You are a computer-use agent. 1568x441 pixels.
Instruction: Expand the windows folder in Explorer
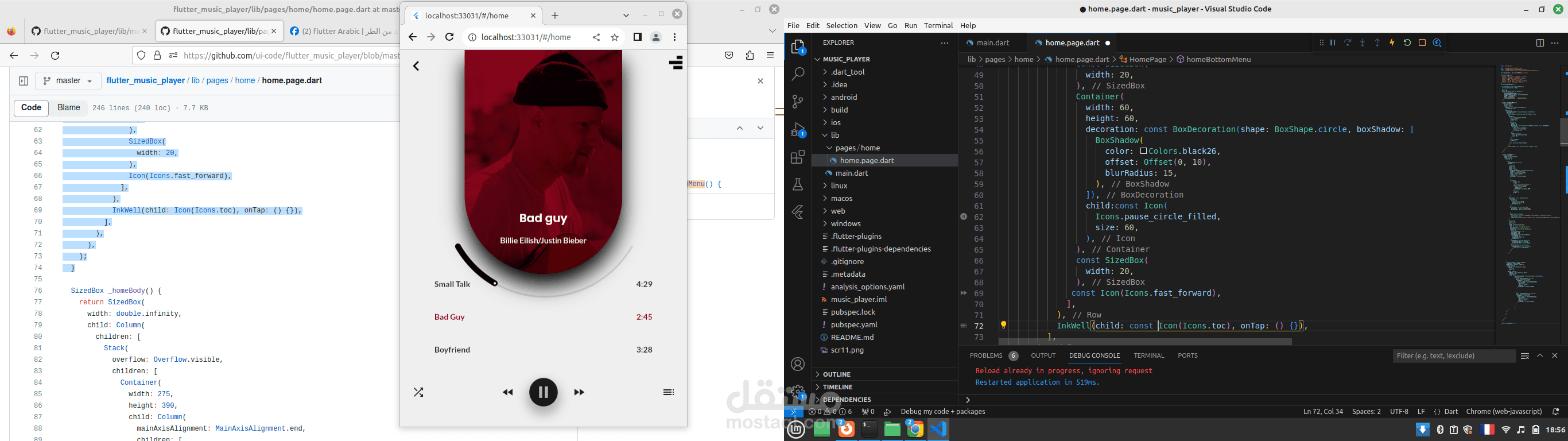[845, 223]
